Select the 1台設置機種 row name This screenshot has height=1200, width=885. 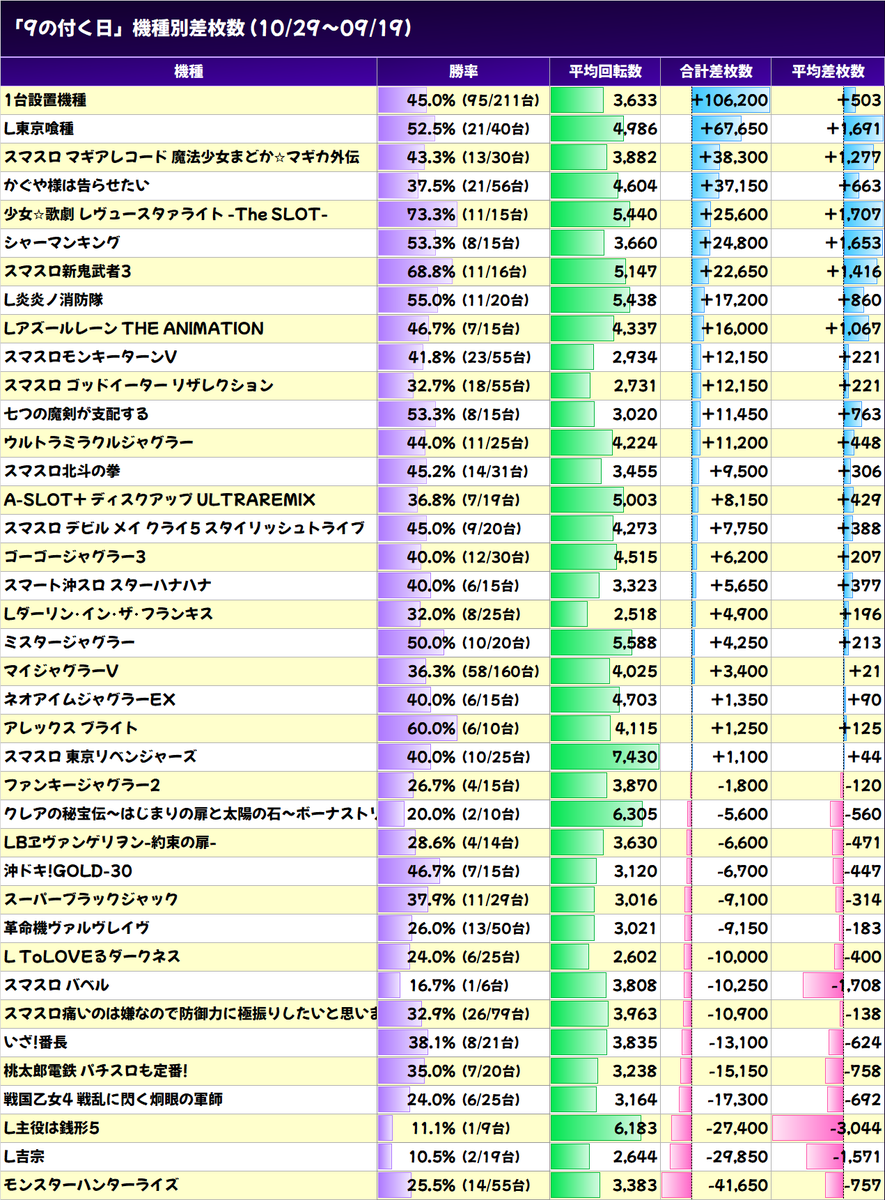(x=45, y=100)
